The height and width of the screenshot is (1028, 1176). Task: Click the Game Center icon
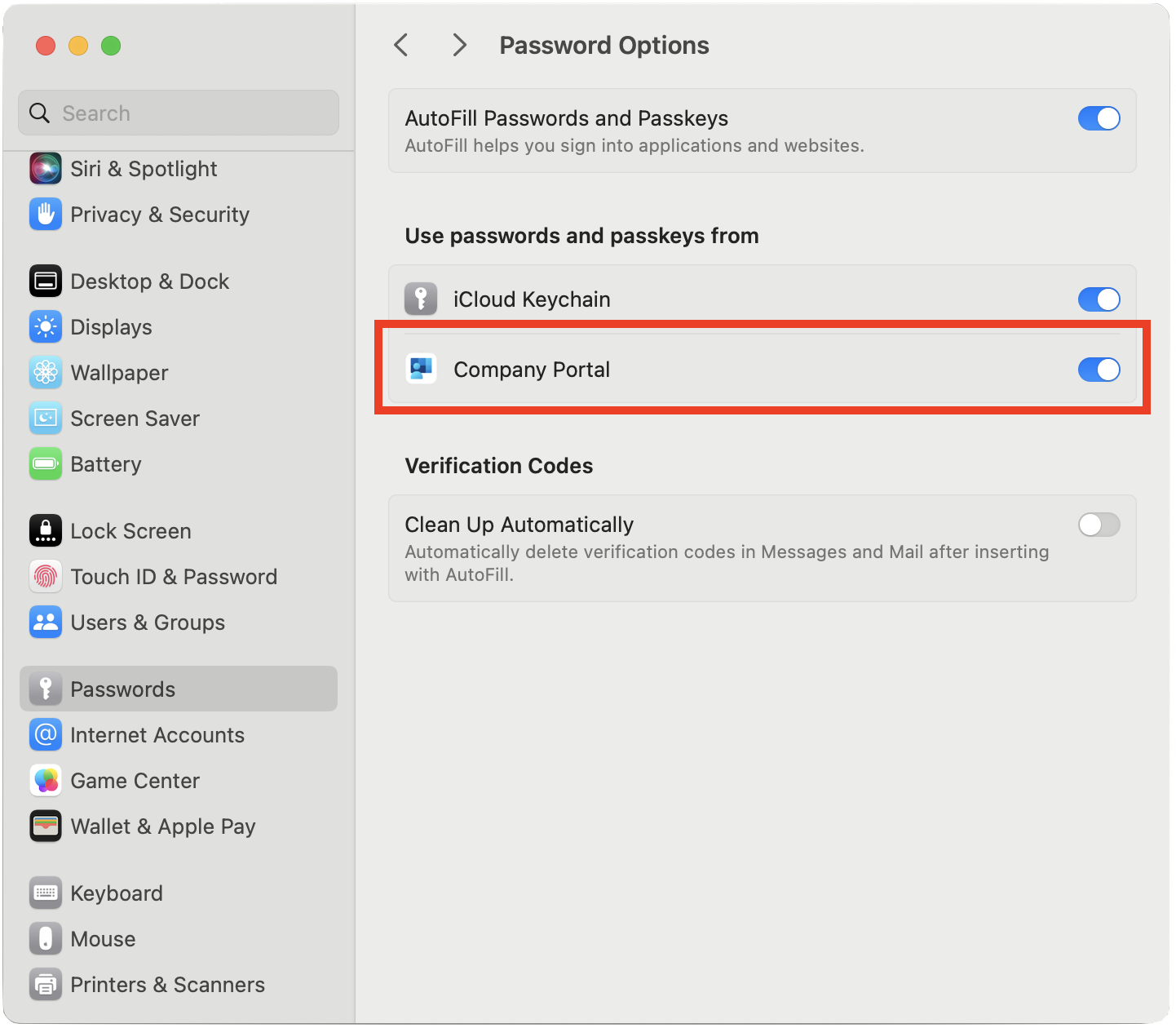46,781
